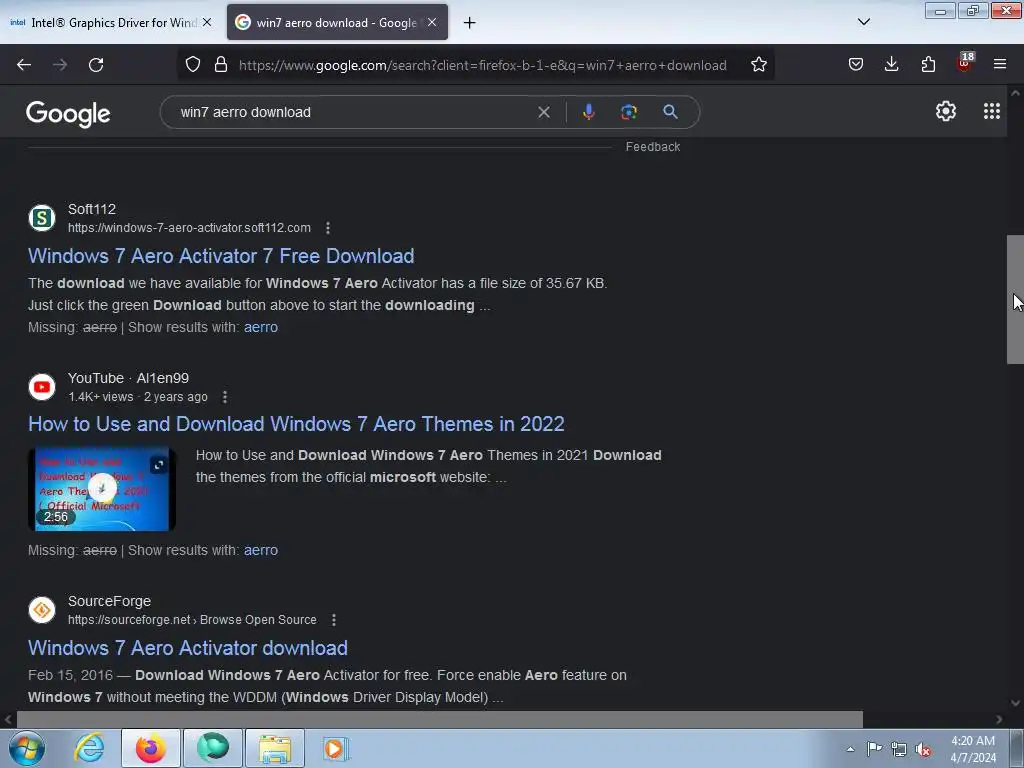This screenshot has width=1024, height=768.
Task: Close the win7 aerro download tab
Action: pyautogui.click(x=432, y=22)
